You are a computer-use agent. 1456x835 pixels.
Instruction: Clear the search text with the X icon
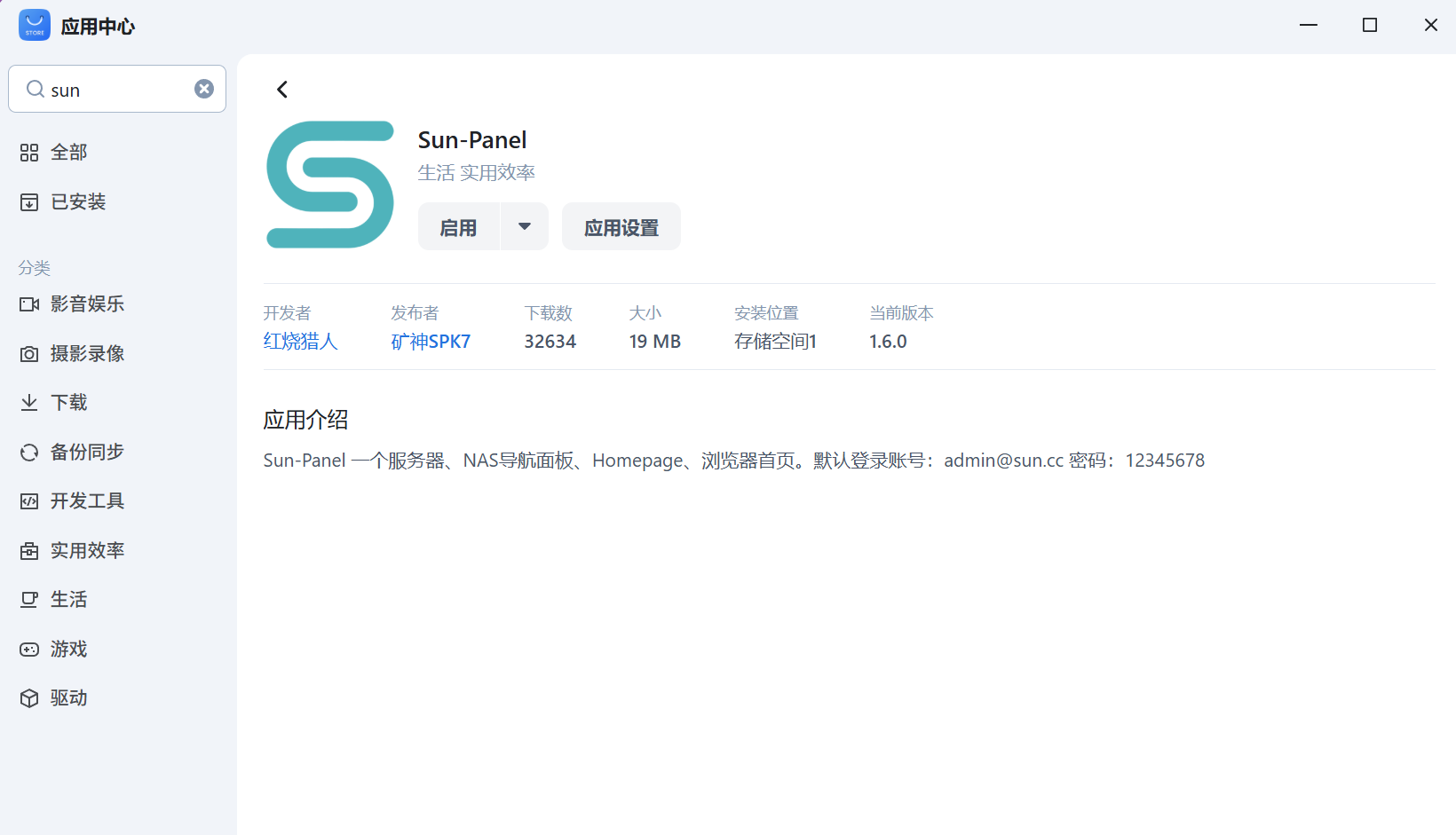[204, 89]
